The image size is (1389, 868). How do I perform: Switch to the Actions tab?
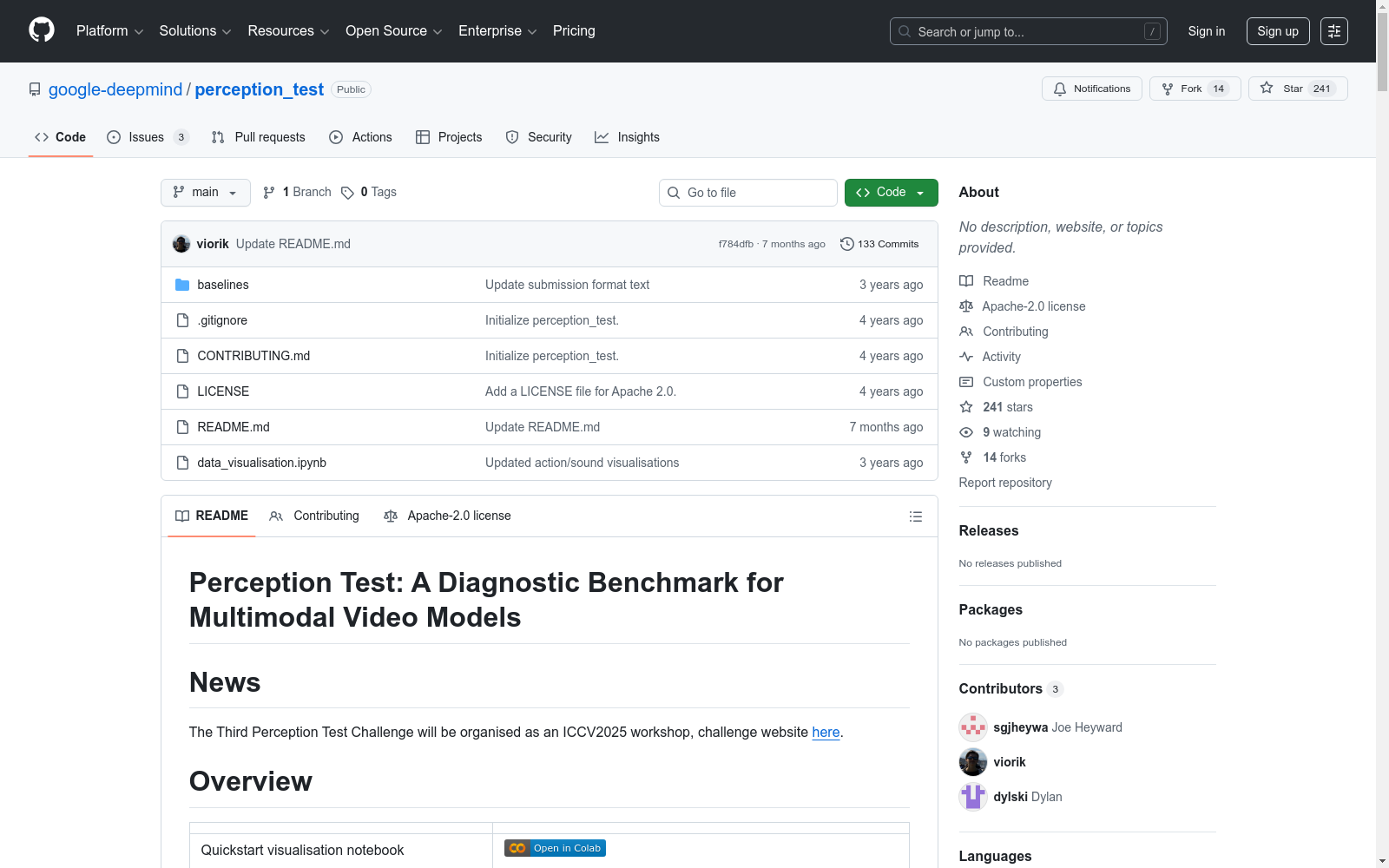[360, 137]
